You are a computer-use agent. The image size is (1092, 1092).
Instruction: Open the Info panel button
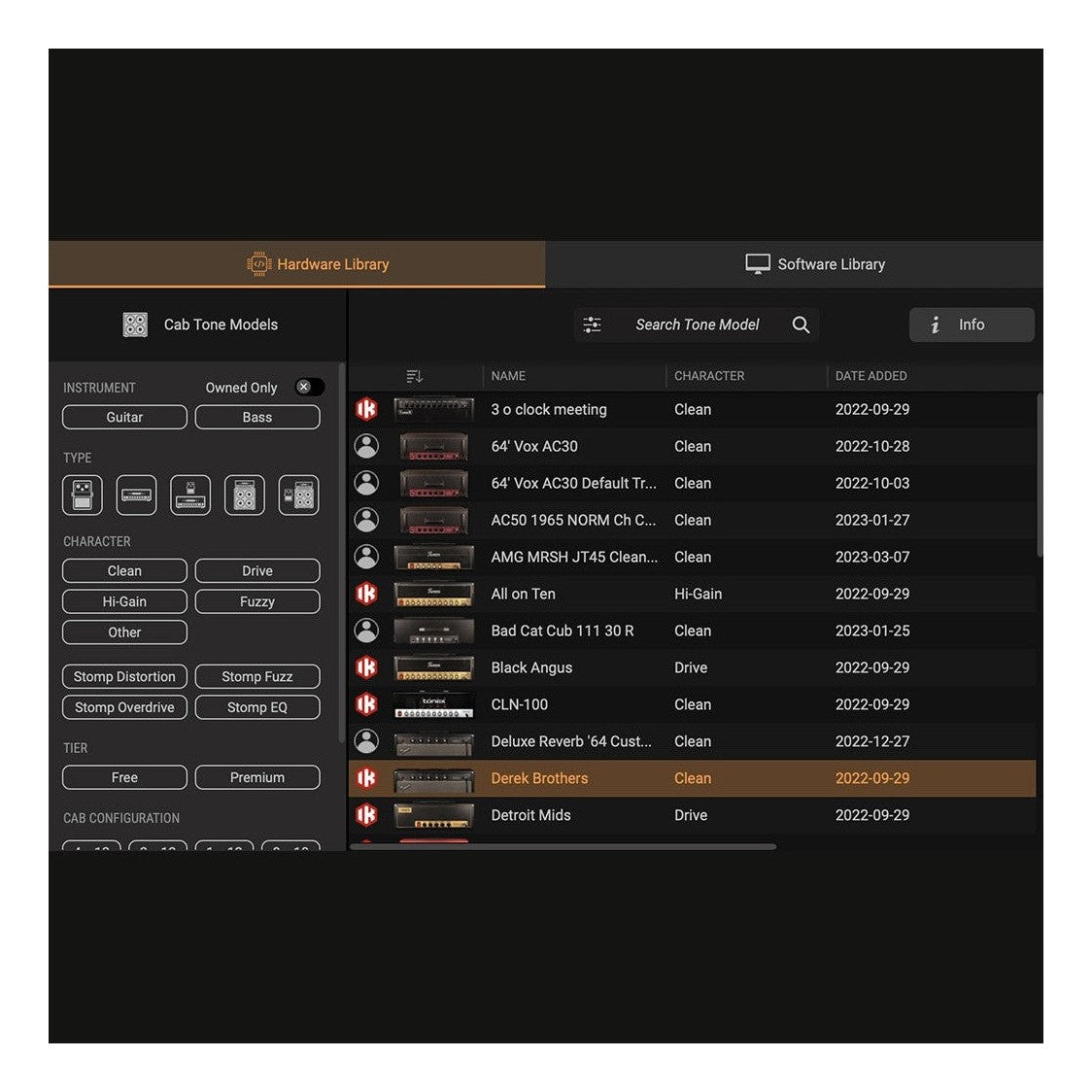pyautogui.click(x=971, y=324)
